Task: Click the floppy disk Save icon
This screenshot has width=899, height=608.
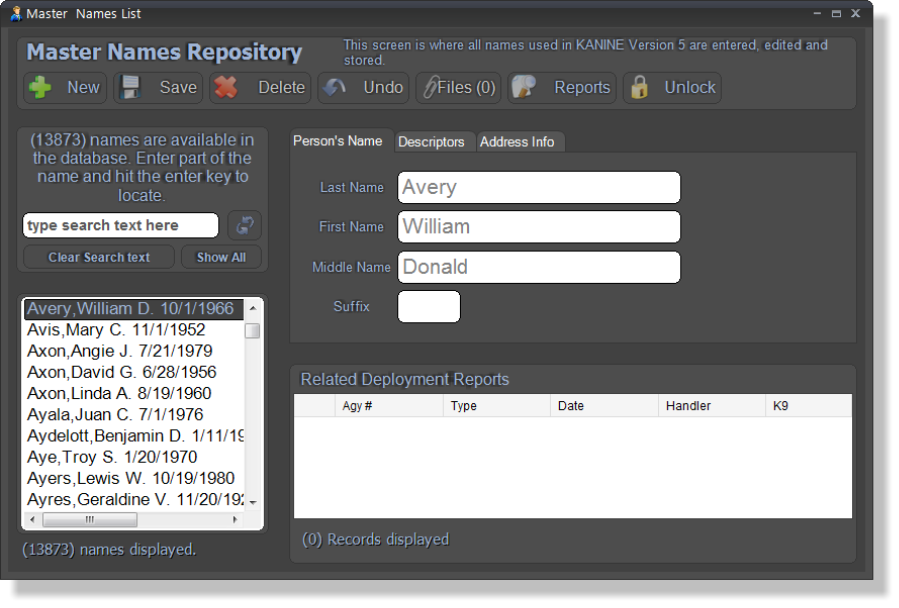Action: [130, 88]
